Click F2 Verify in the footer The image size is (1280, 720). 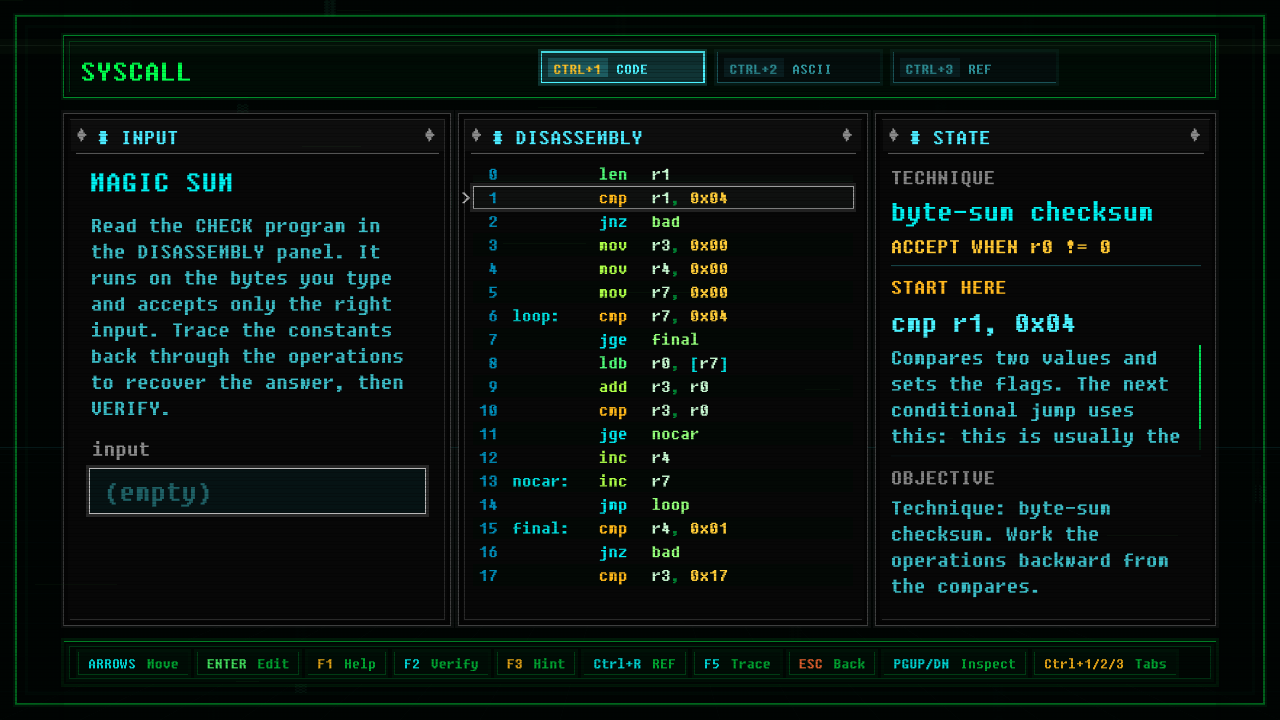pyautogui.click(x=441, y=663)
